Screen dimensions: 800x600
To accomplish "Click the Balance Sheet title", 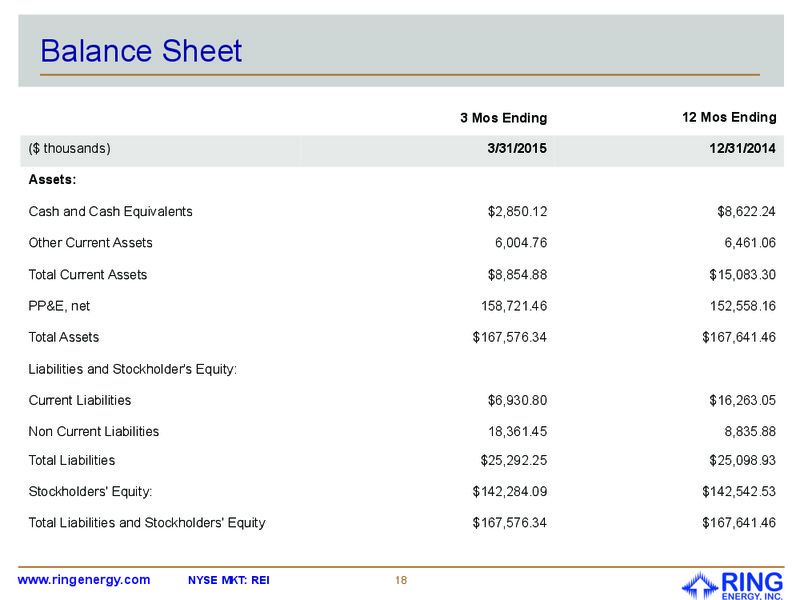I will coord(141,51).
